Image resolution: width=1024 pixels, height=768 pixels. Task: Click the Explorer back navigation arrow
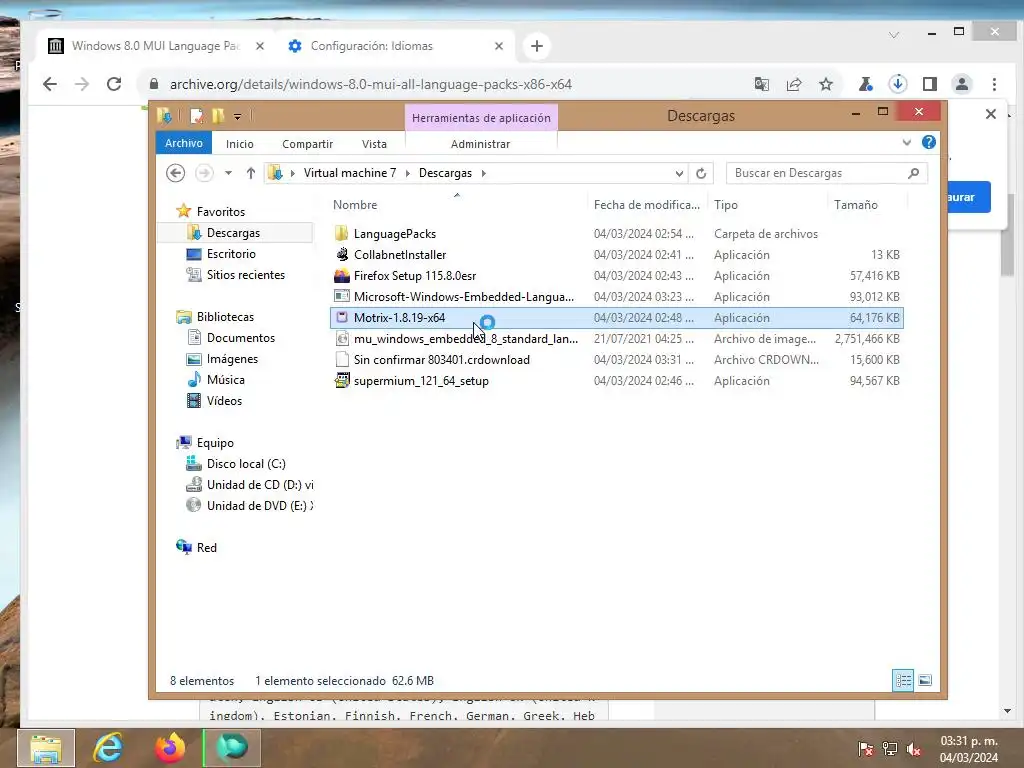pyautogui.click(x=175, y=173)
